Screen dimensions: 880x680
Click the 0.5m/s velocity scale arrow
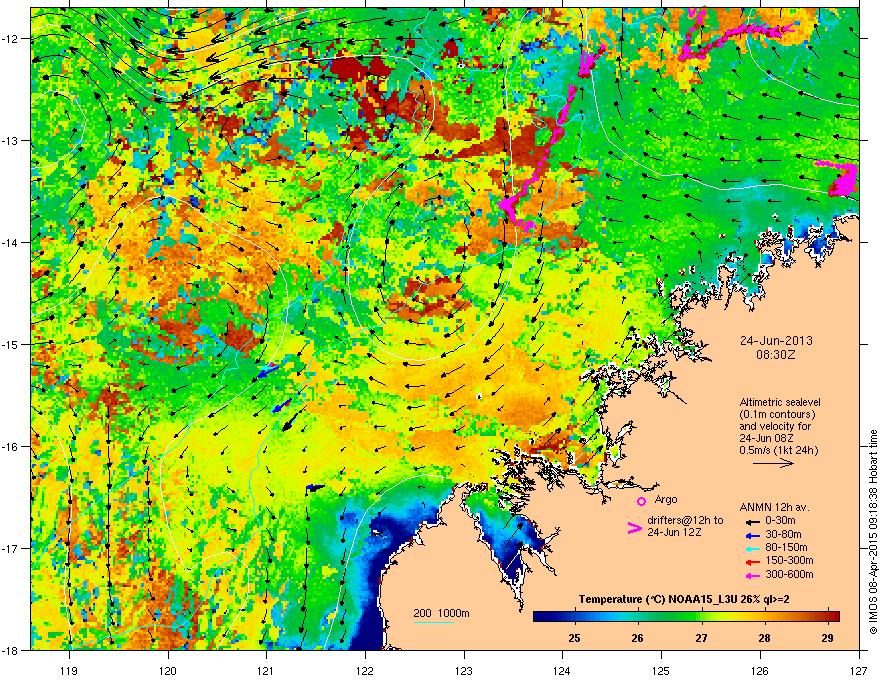tap(773, 463)
